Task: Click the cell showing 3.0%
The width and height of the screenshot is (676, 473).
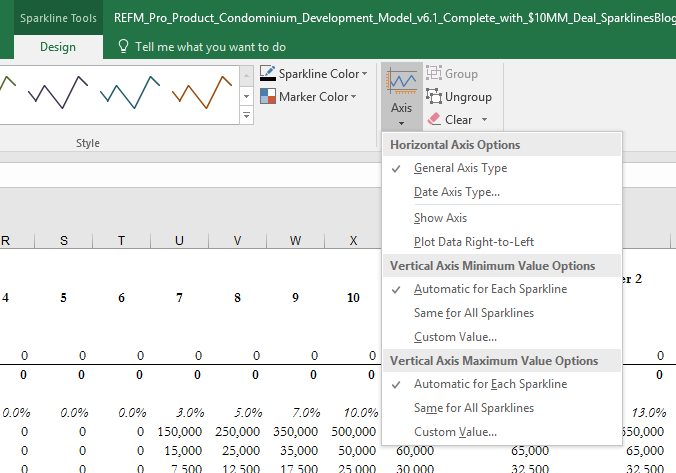Action: click(190, 413)
